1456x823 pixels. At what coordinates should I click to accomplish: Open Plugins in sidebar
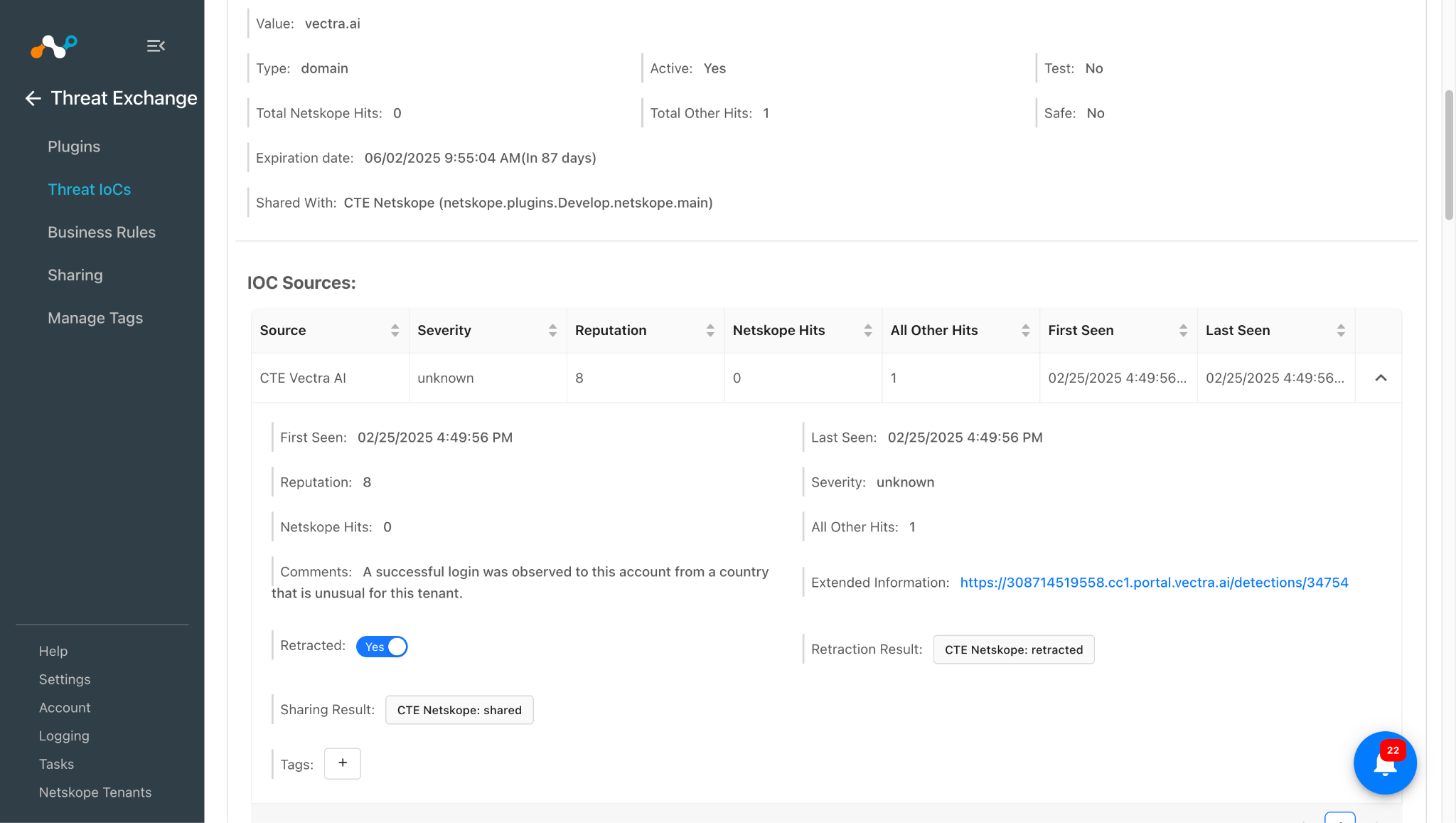coord(74,147)
